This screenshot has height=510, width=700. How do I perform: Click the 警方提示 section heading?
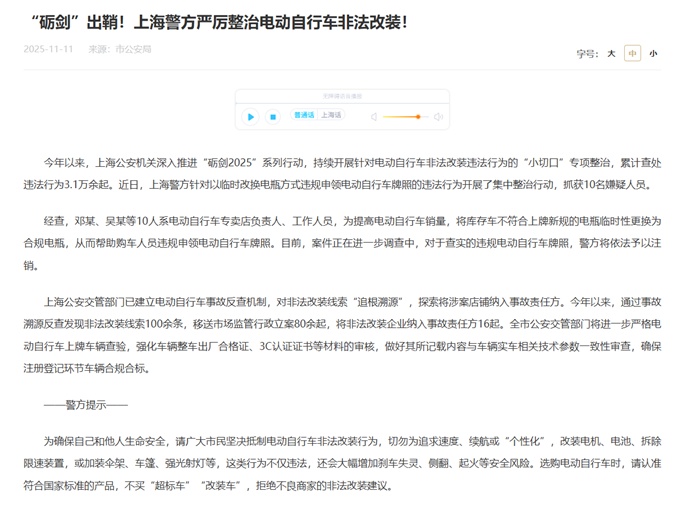85,405
